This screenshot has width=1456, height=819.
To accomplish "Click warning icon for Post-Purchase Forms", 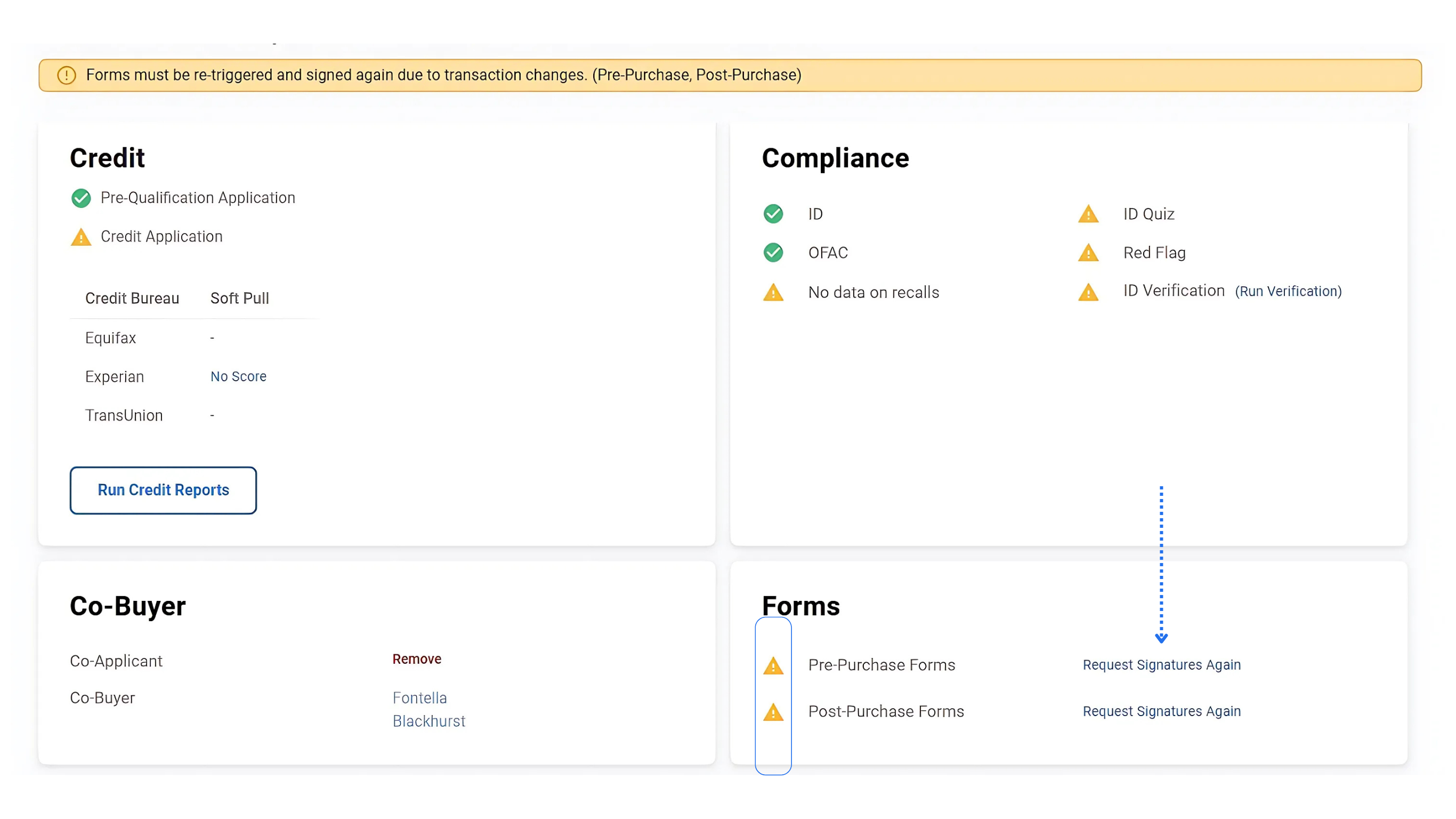I will [773, 712].
